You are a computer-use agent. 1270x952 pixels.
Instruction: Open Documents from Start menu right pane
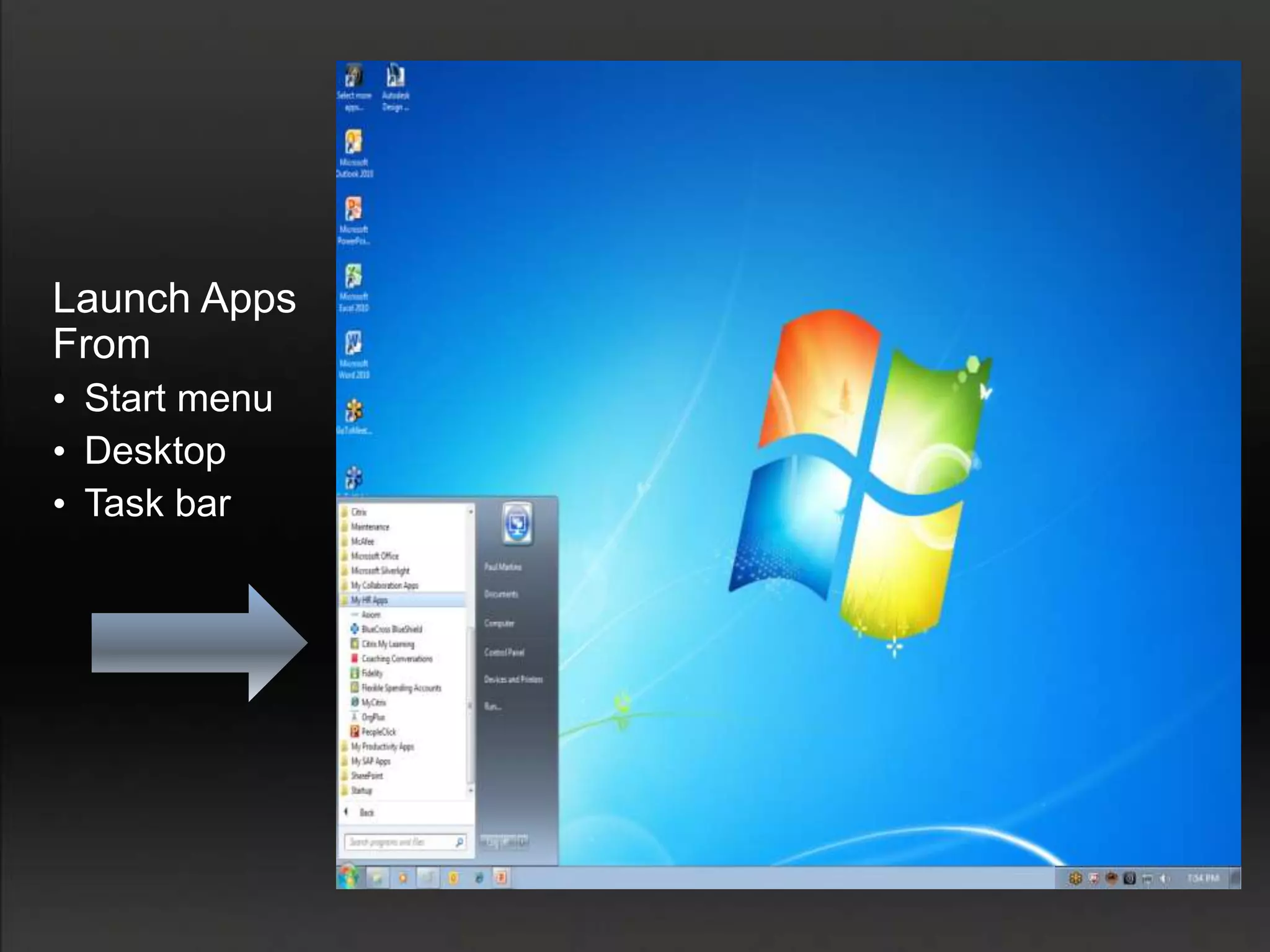[501, 594]
